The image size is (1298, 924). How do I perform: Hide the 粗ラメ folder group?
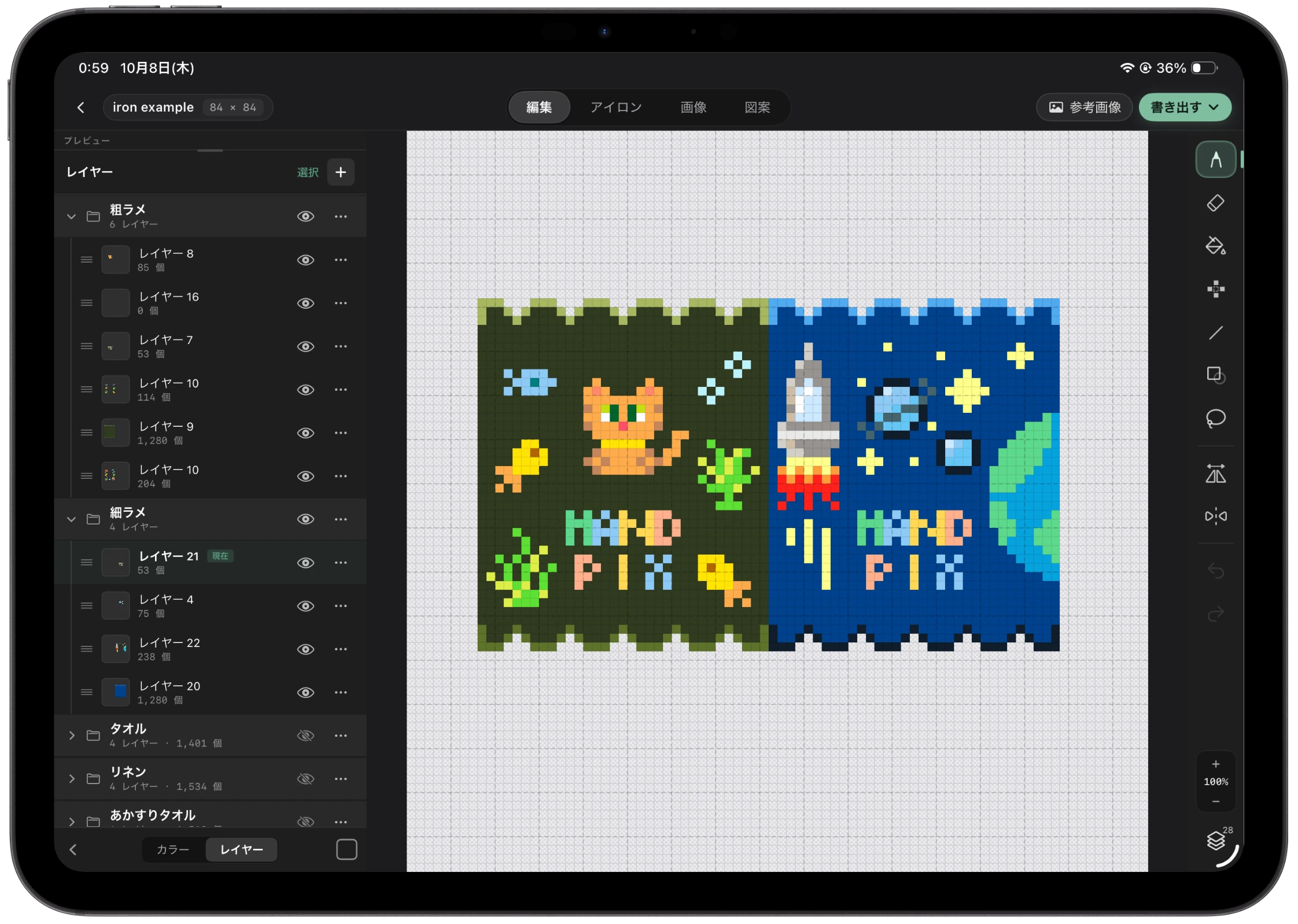(x=305, y=216)
